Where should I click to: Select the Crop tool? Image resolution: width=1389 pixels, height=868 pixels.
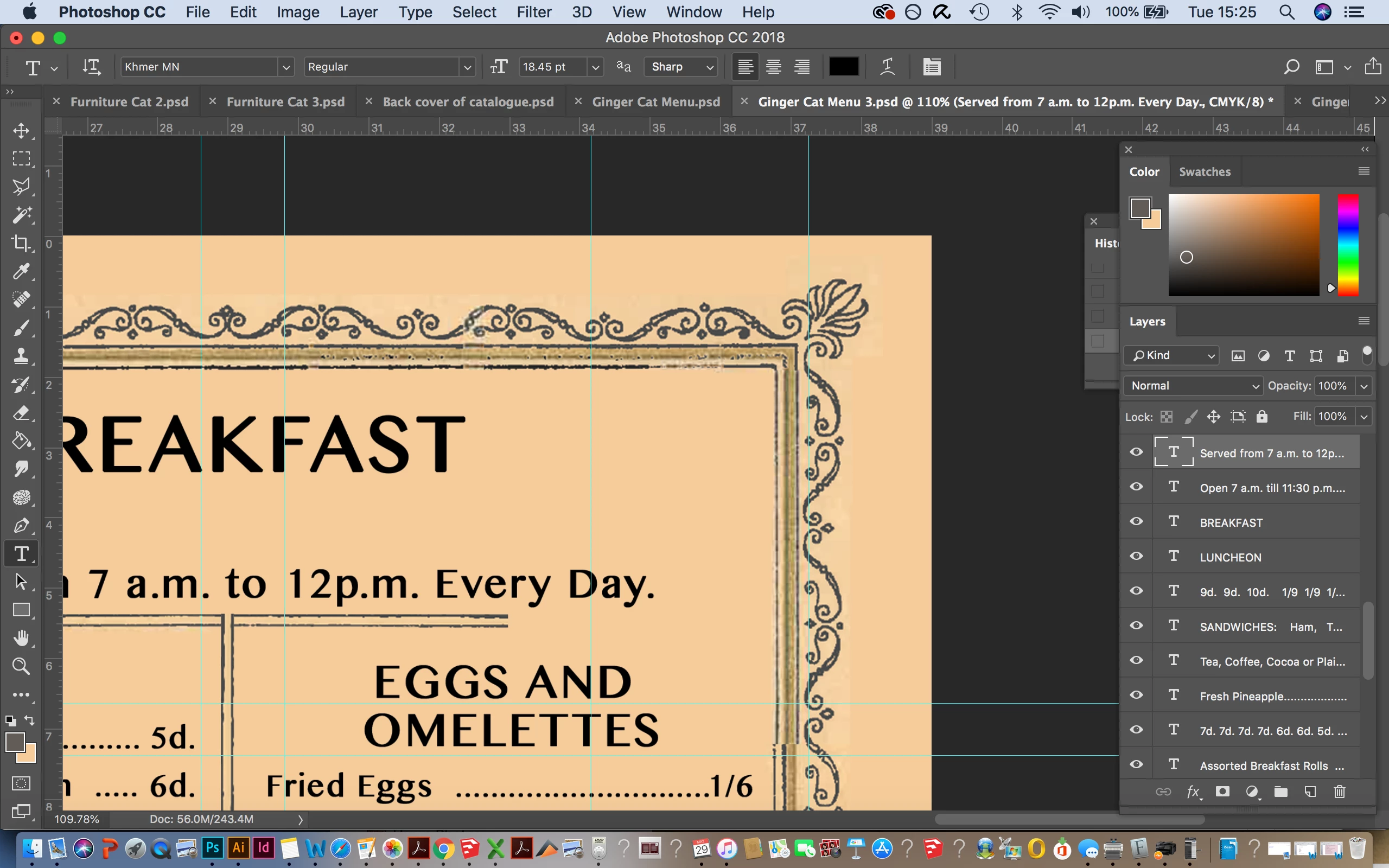click(x=21, y=244)
